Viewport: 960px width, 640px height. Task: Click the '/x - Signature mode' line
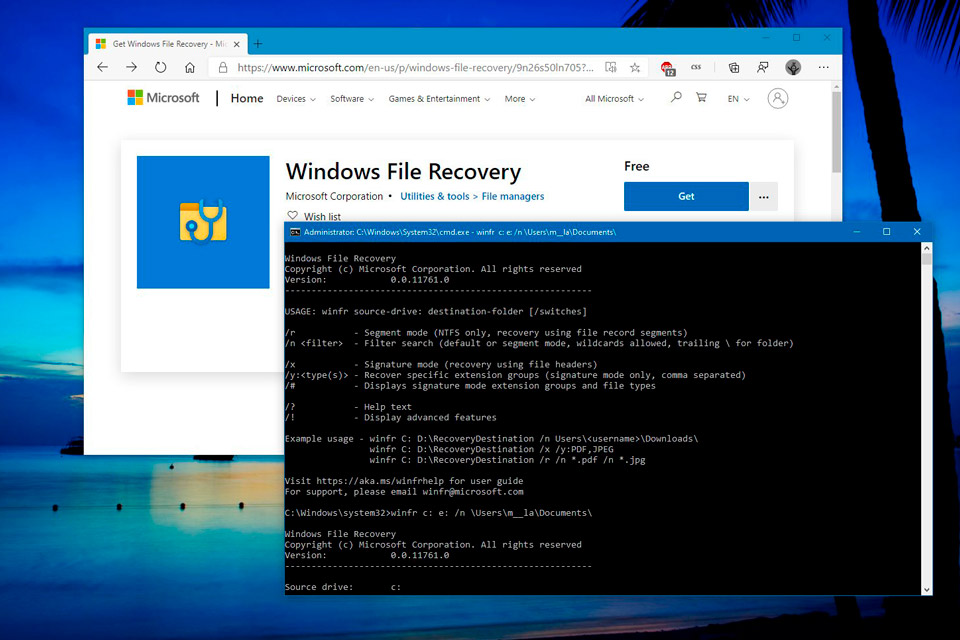(x=441, y=364)
